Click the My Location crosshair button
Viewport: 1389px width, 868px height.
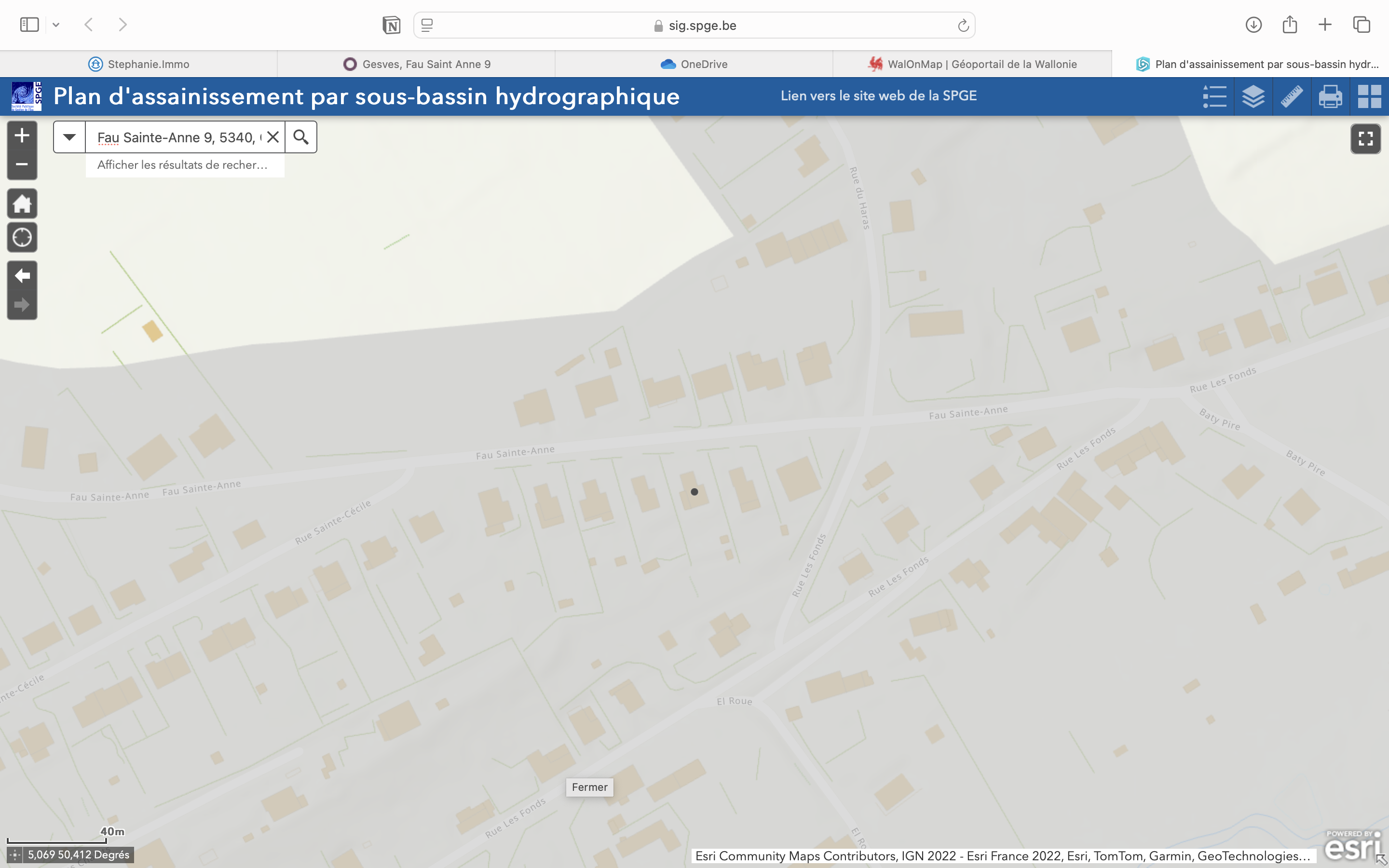[x=22, y=237]
